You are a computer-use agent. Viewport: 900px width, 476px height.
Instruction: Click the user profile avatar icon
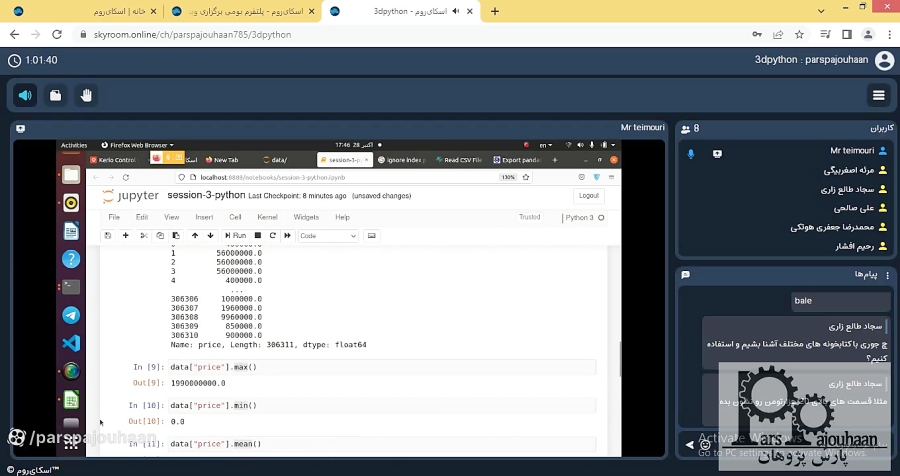tap(884, 60)
